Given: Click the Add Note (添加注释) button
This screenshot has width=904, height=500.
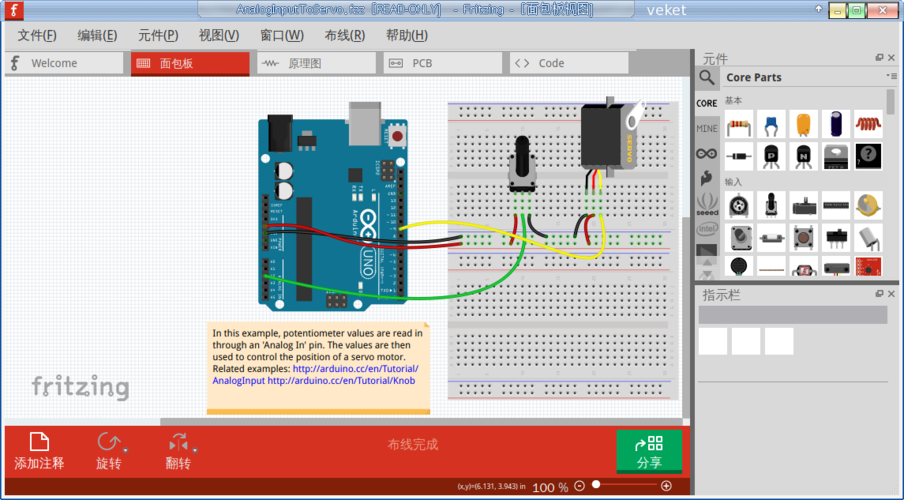Looking at the screenshot, I should click(x=39, y=451).
